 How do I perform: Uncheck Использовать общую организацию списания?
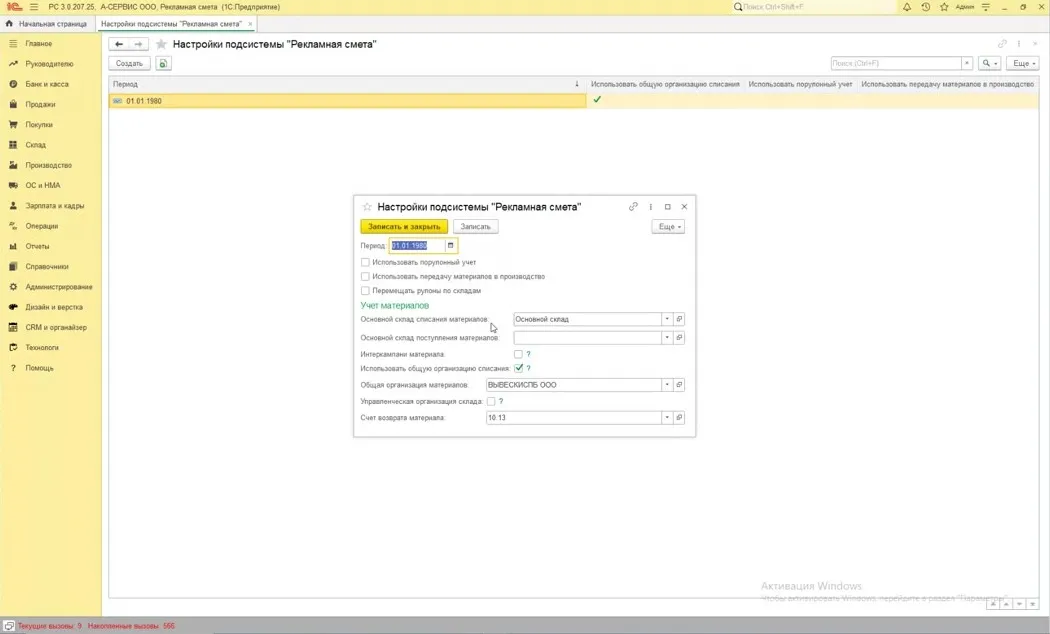[518, 368]
